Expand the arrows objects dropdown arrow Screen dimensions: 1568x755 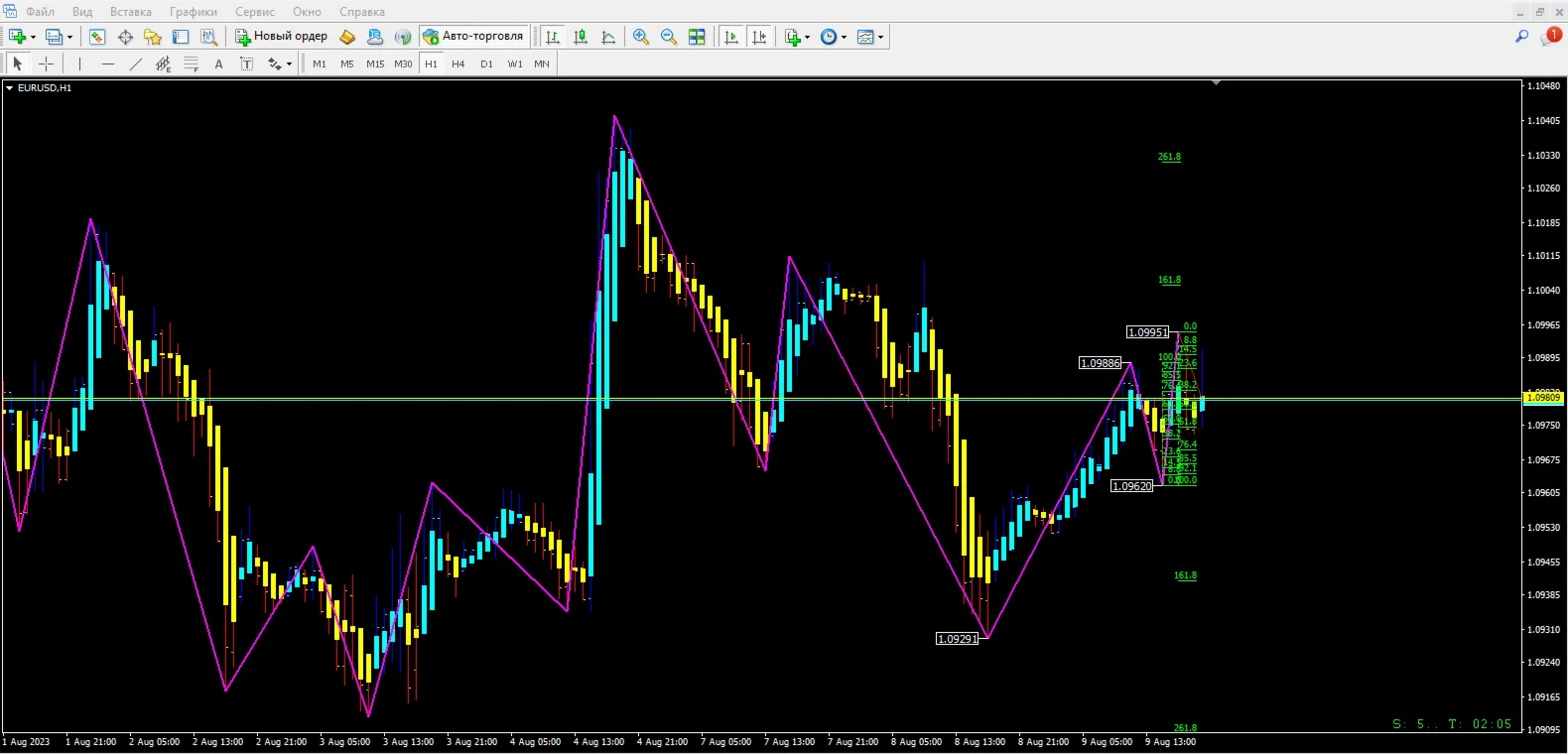(289, 64)
